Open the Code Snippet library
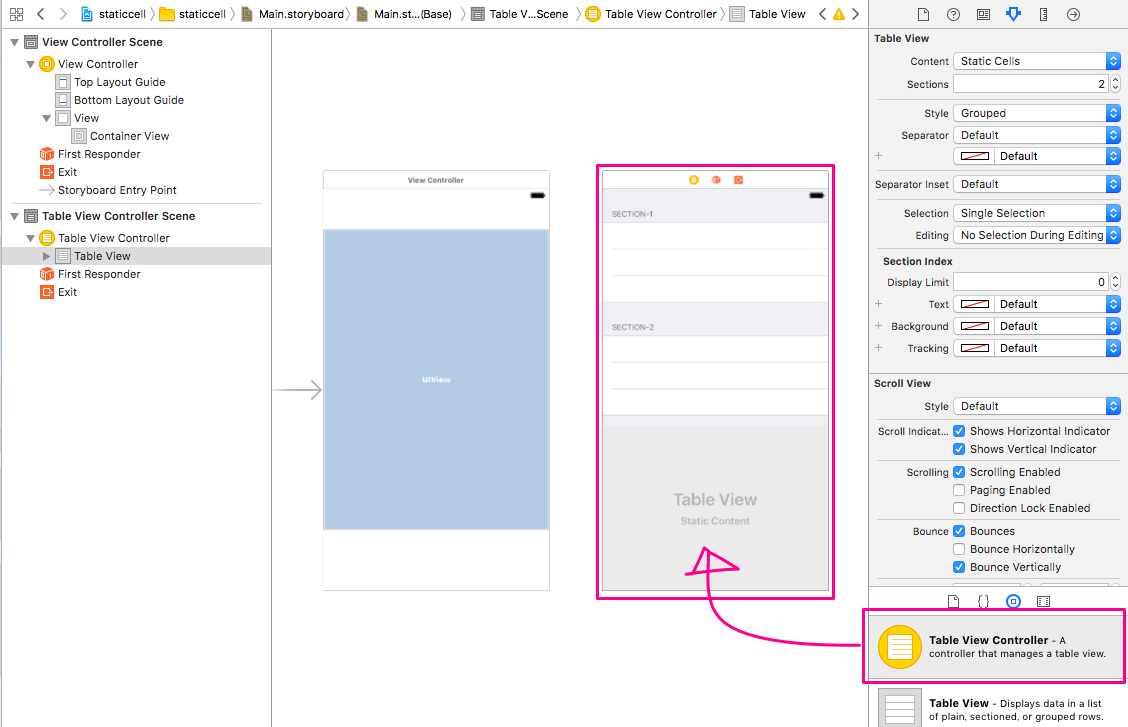This screenshot has width=1128, height=727. [983, 601]
